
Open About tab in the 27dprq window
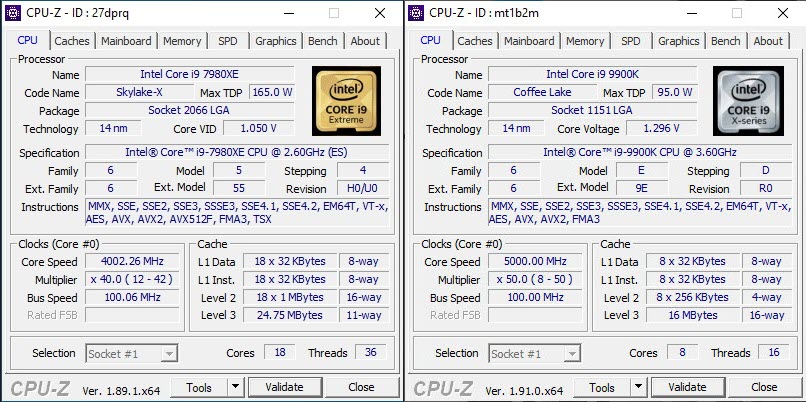[365, 41]
